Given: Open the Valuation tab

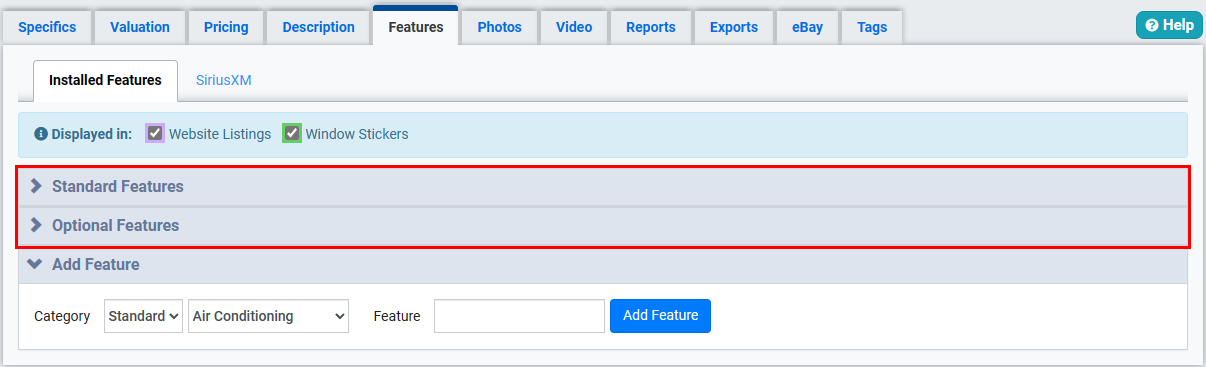Looking at the screenshot, I should click(138, 27).
